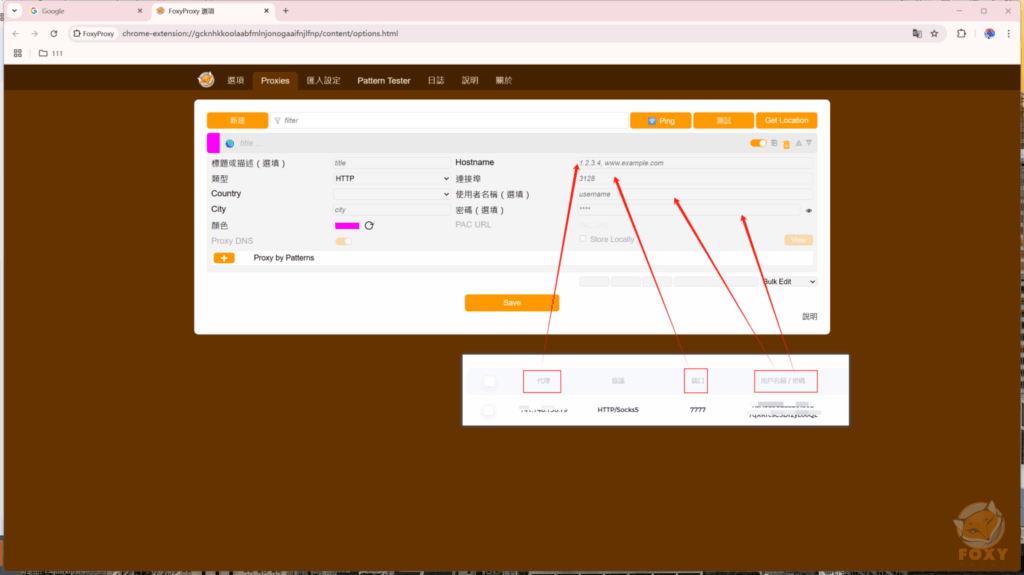Click the magenta color block on the proxy header
The height and width of the screenshot is (575, 1024).
click(214, 143)
